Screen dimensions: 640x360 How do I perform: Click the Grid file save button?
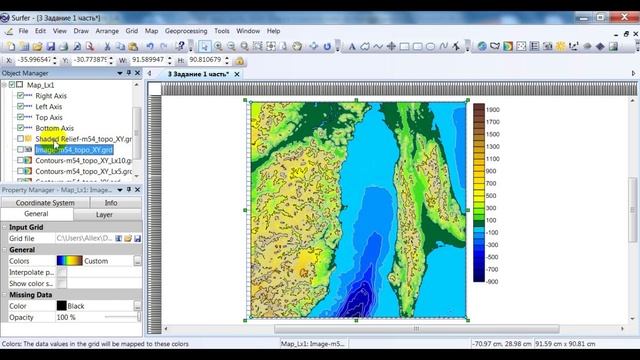click(x=137, y=238)
